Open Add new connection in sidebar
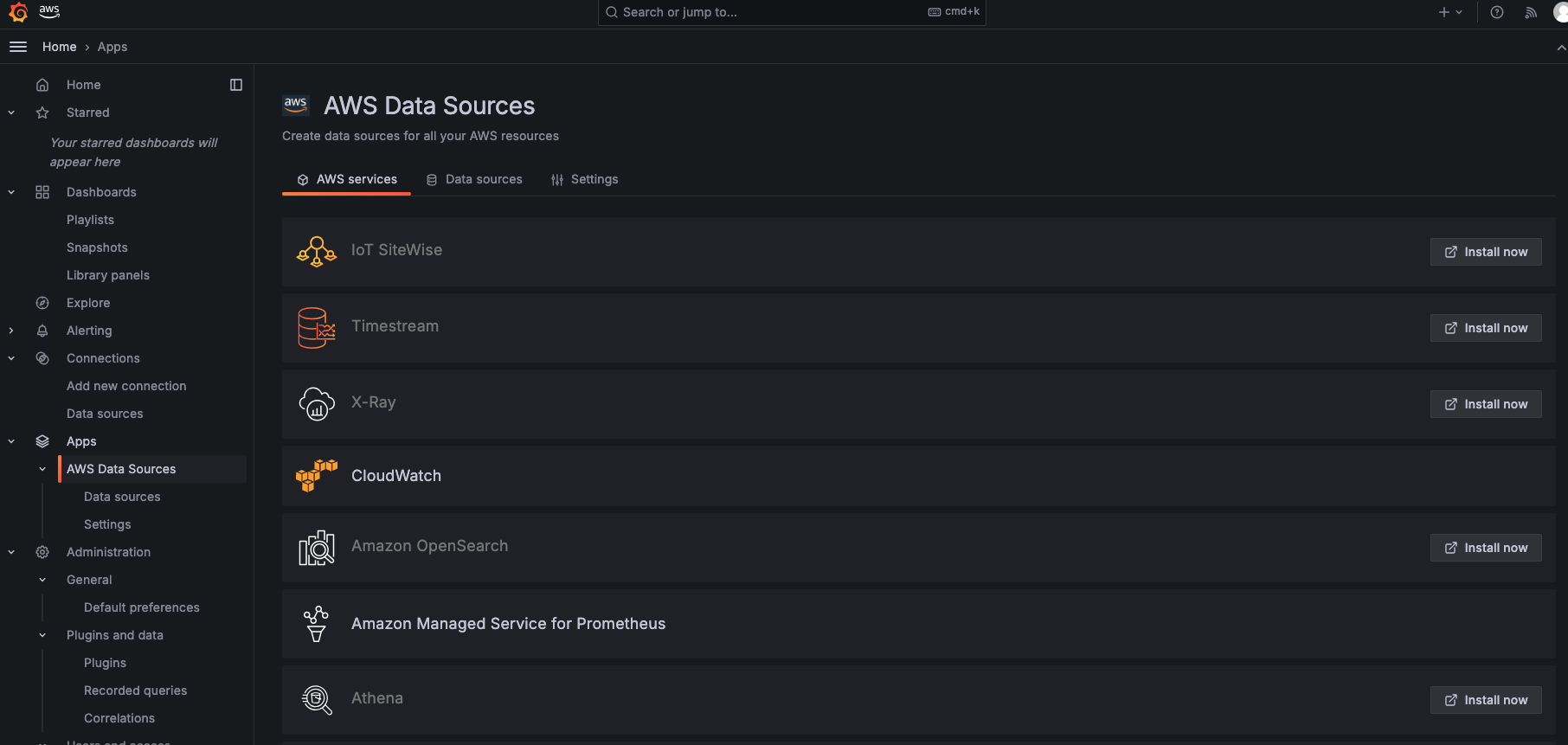 [126, 386]
